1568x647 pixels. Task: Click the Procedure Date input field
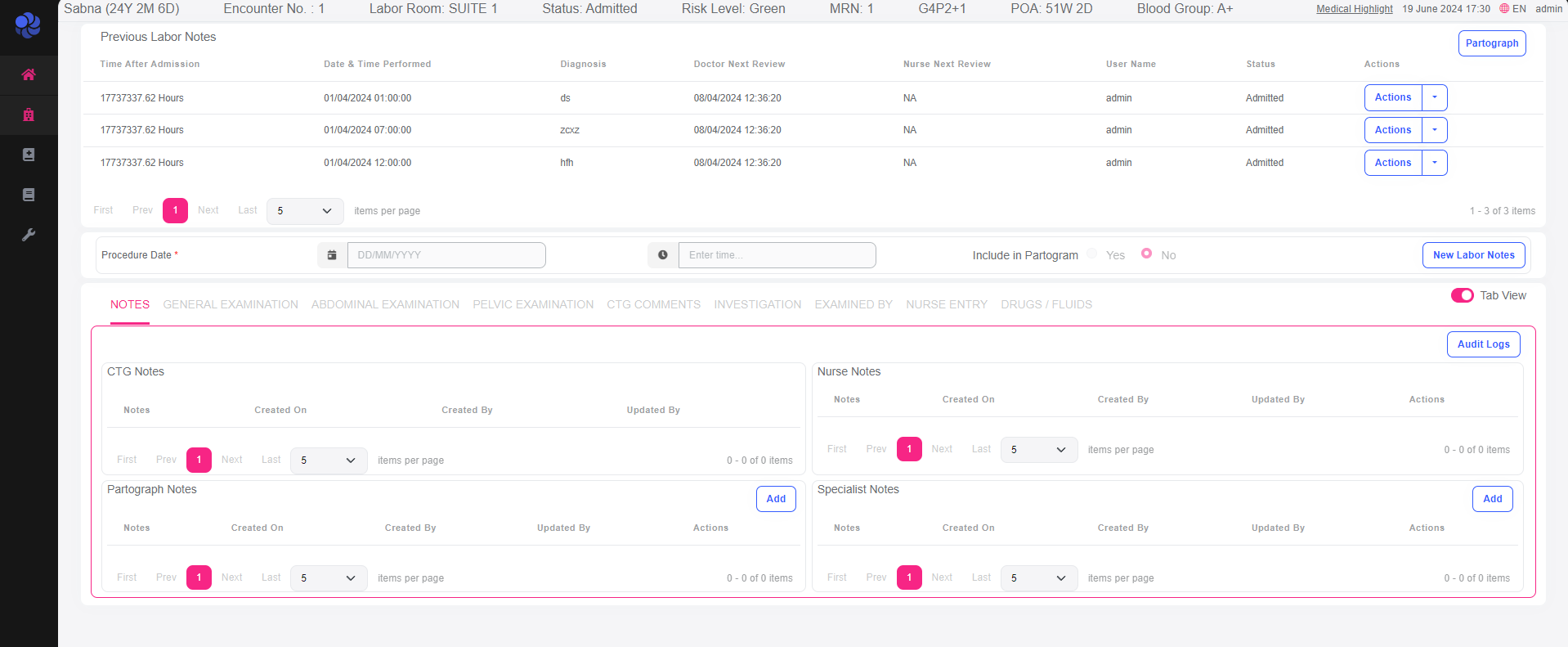point(446,255)
